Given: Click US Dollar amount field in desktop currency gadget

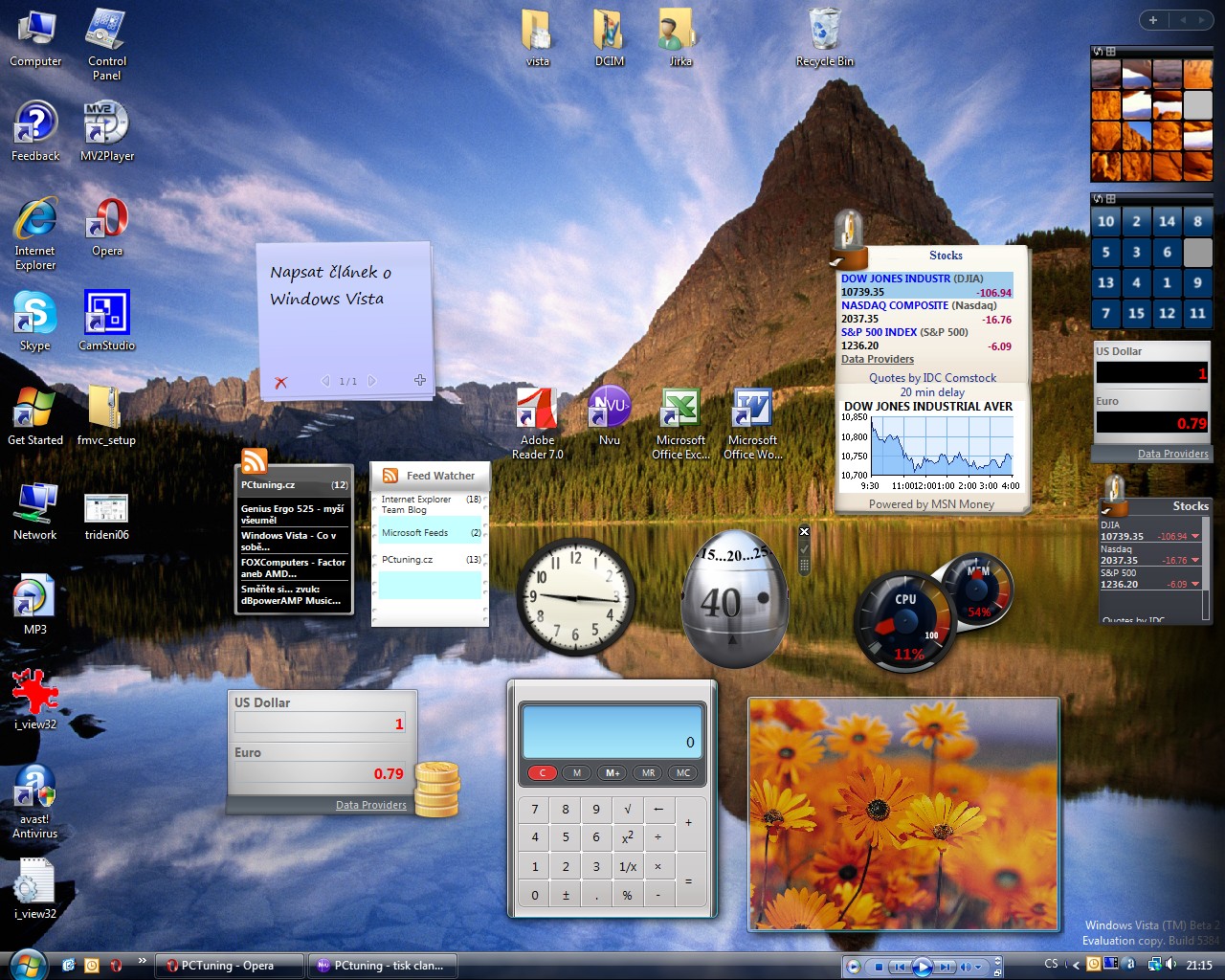Looking at the screenshot, I should coord(321,724).
